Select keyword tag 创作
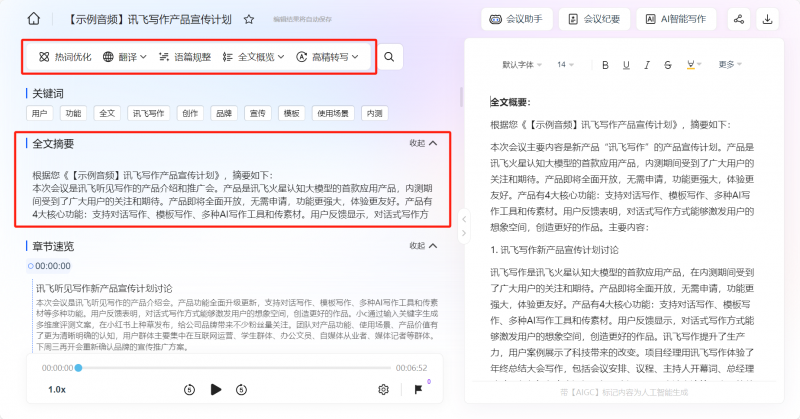Viewport: 800px width, 419px height. pos(190,113)
